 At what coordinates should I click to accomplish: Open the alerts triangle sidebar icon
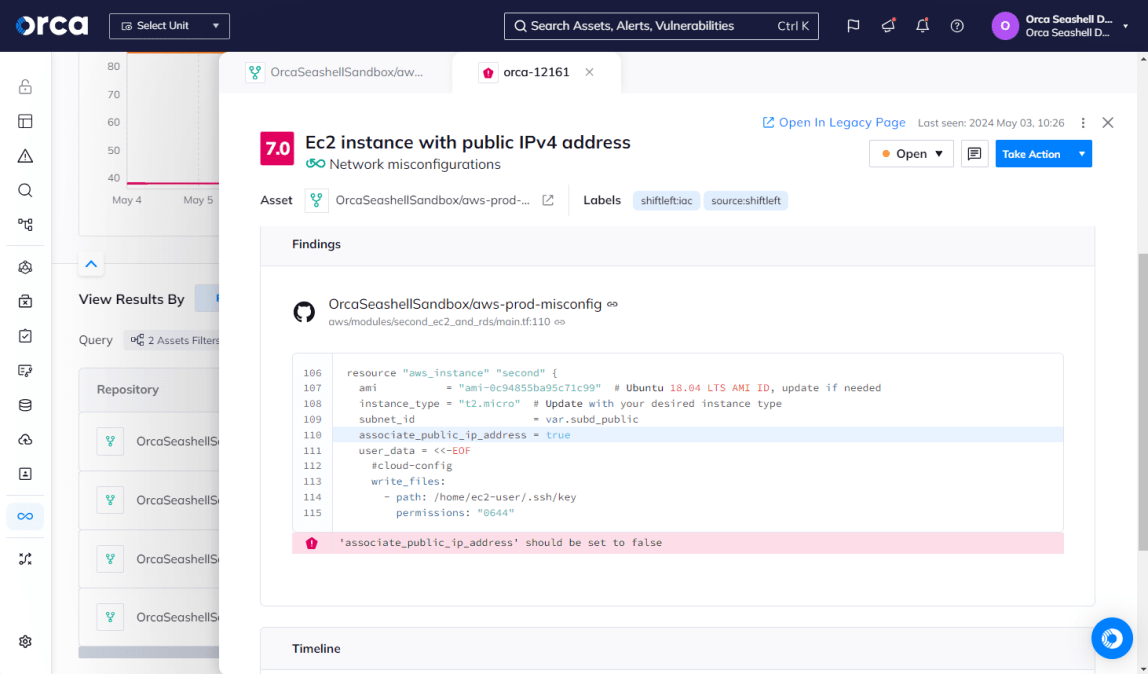[25, 156]
